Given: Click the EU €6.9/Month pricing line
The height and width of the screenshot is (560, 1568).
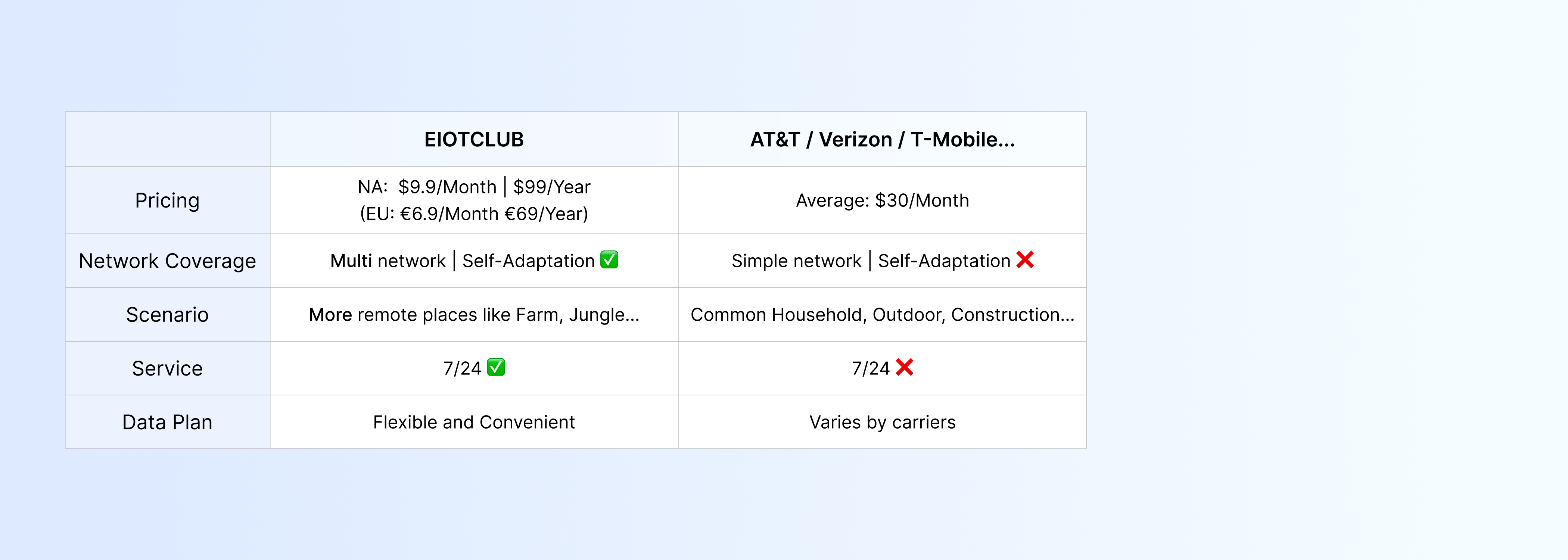Looking at the screenshot, I should coord(473,214).
